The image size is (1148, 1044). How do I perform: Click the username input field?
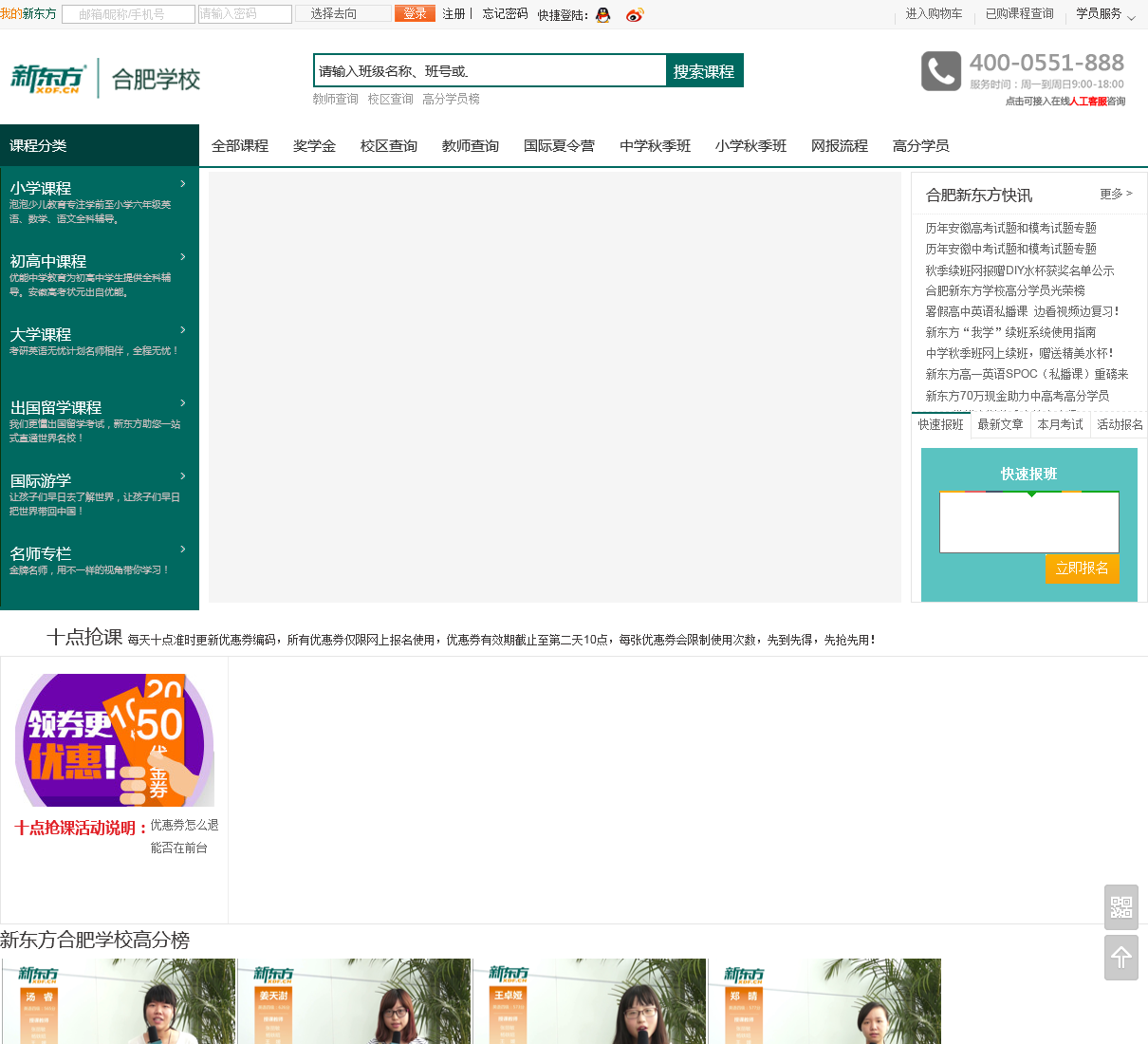coord(128,14)
